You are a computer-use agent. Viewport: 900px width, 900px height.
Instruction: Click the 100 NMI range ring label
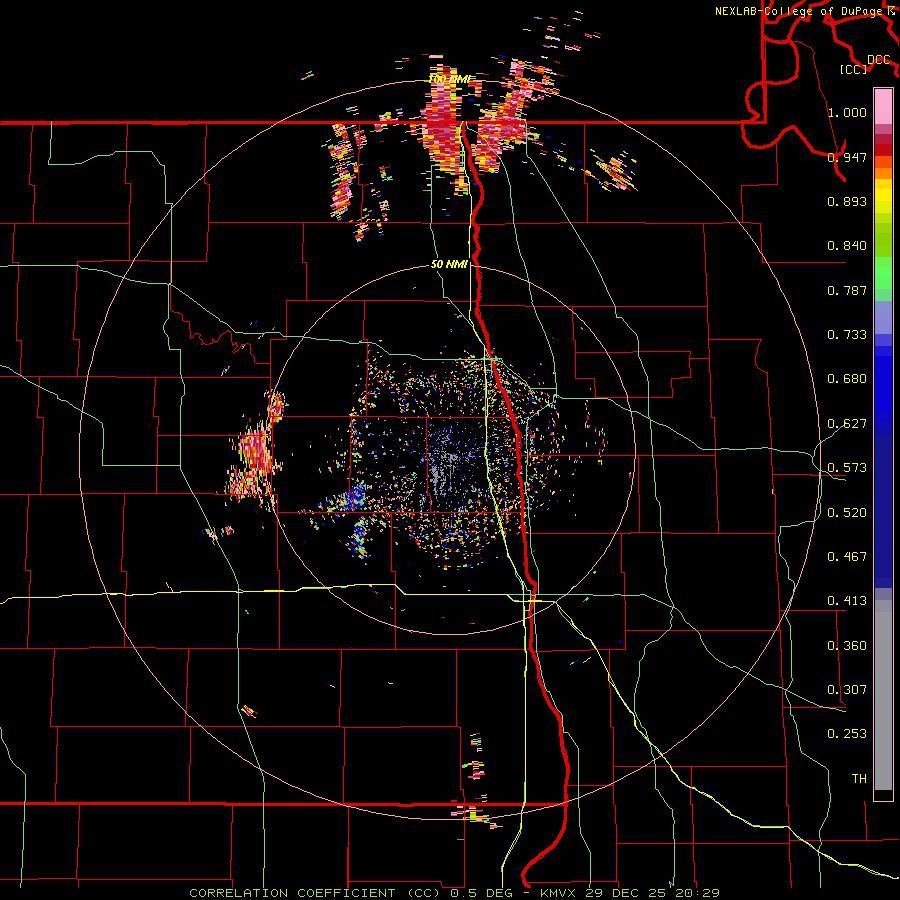[450, 79]
